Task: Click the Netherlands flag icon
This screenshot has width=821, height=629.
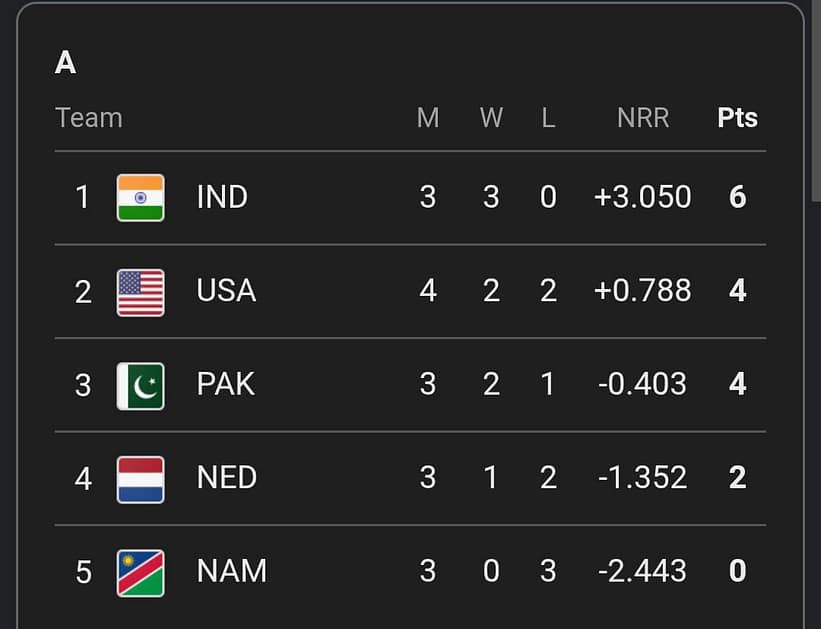Action: 140,478
